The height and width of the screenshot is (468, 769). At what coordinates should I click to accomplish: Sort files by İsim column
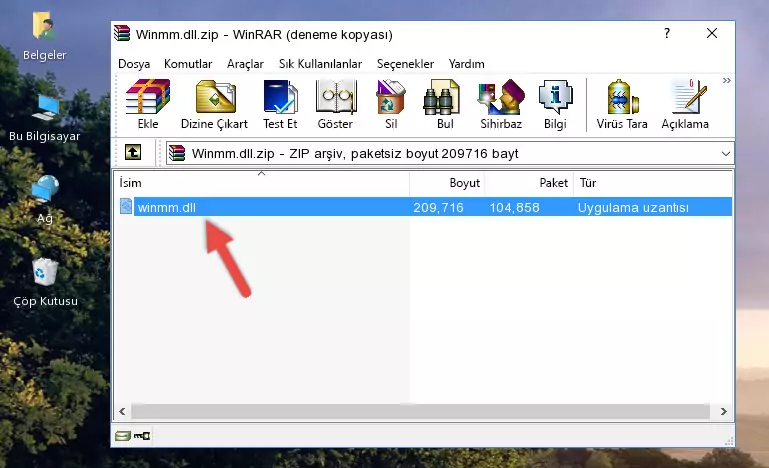(262, 182)
